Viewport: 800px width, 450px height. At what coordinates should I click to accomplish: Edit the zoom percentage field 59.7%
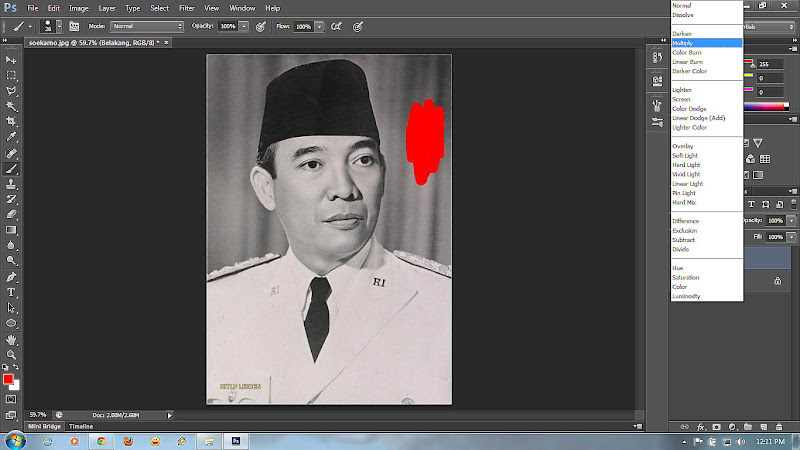38,415
